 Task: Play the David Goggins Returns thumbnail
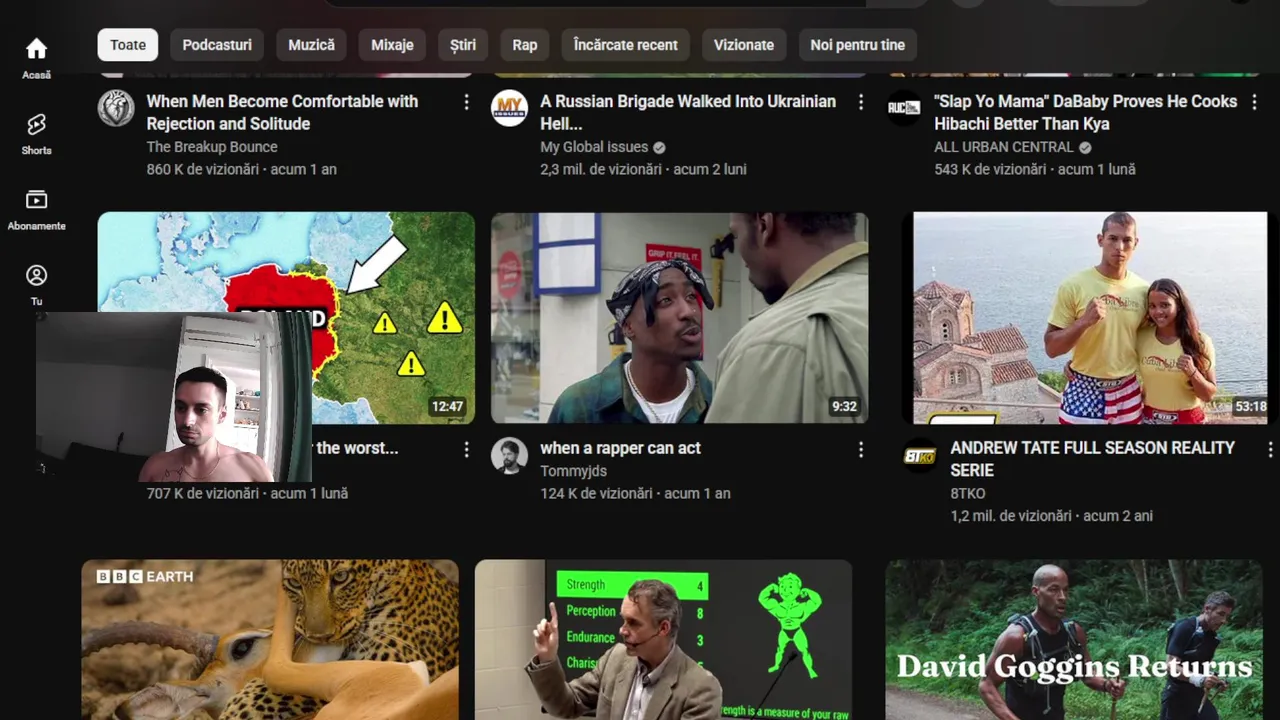click(x=1074, y=640)
